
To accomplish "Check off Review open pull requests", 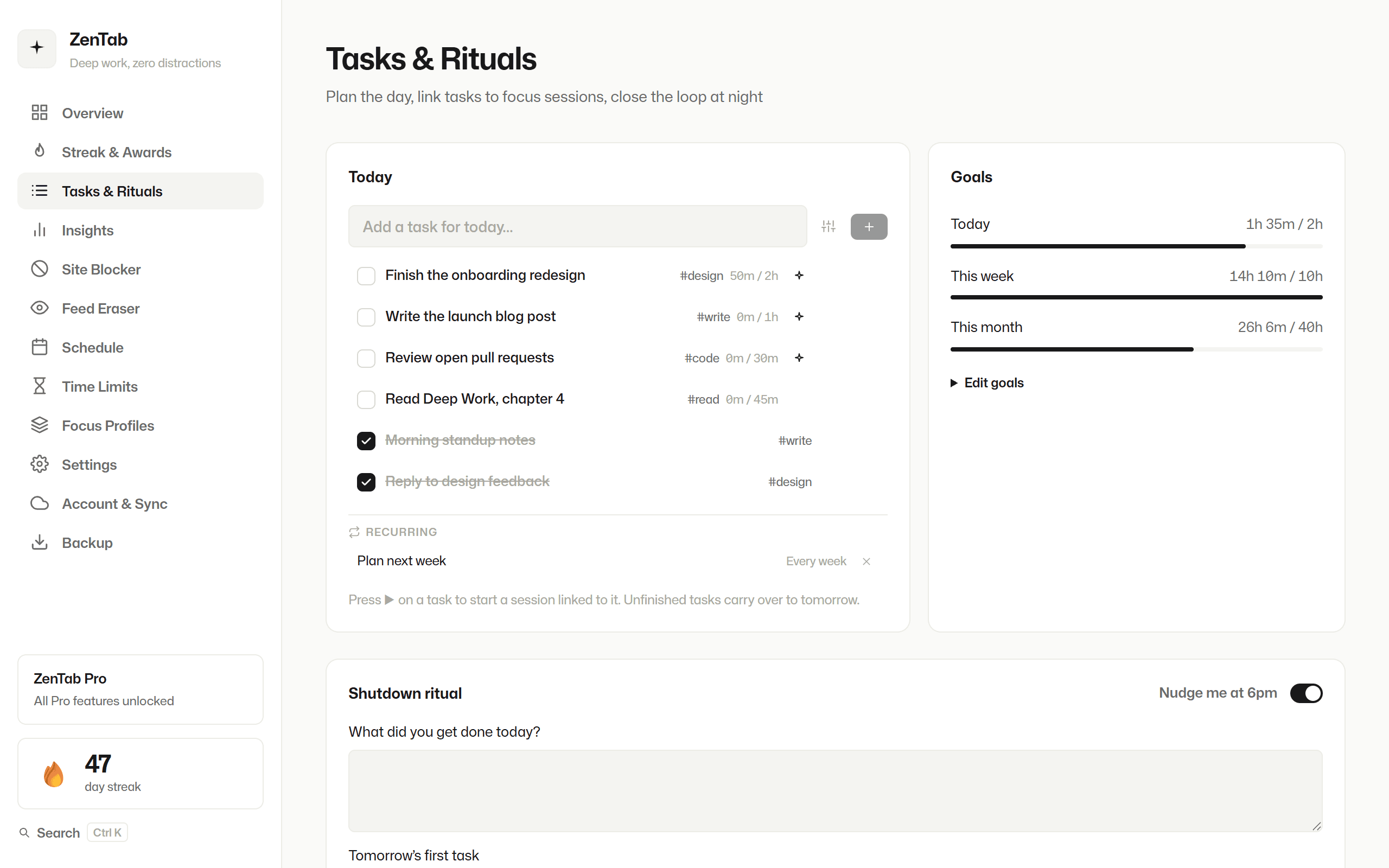I will click(x=366, y=358).
